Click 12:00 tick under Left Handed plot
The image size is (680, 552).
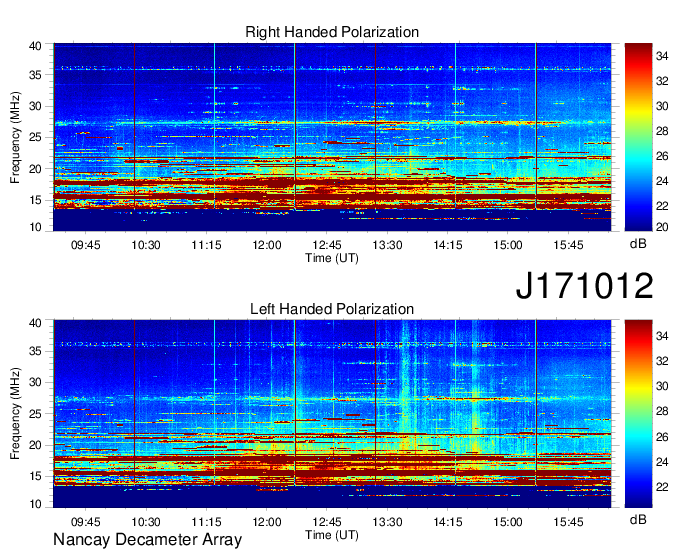click(x=267, y=522)
